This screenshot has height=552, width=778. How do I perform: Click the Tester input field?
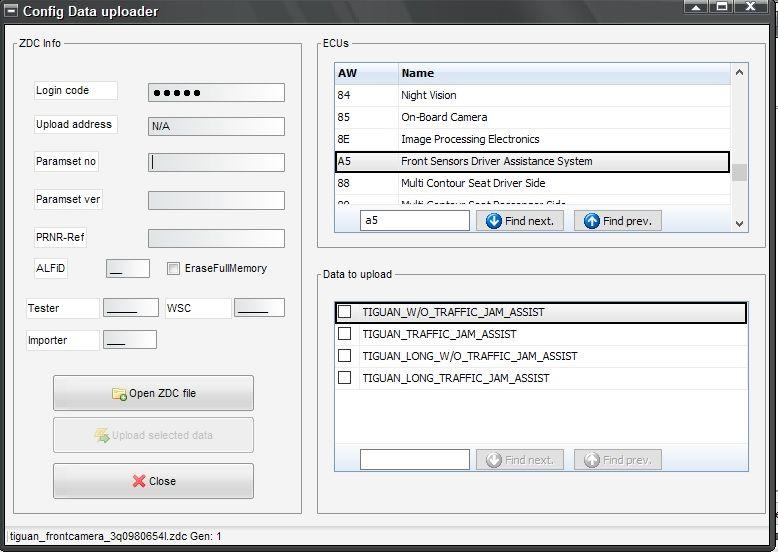click(131, 307)
